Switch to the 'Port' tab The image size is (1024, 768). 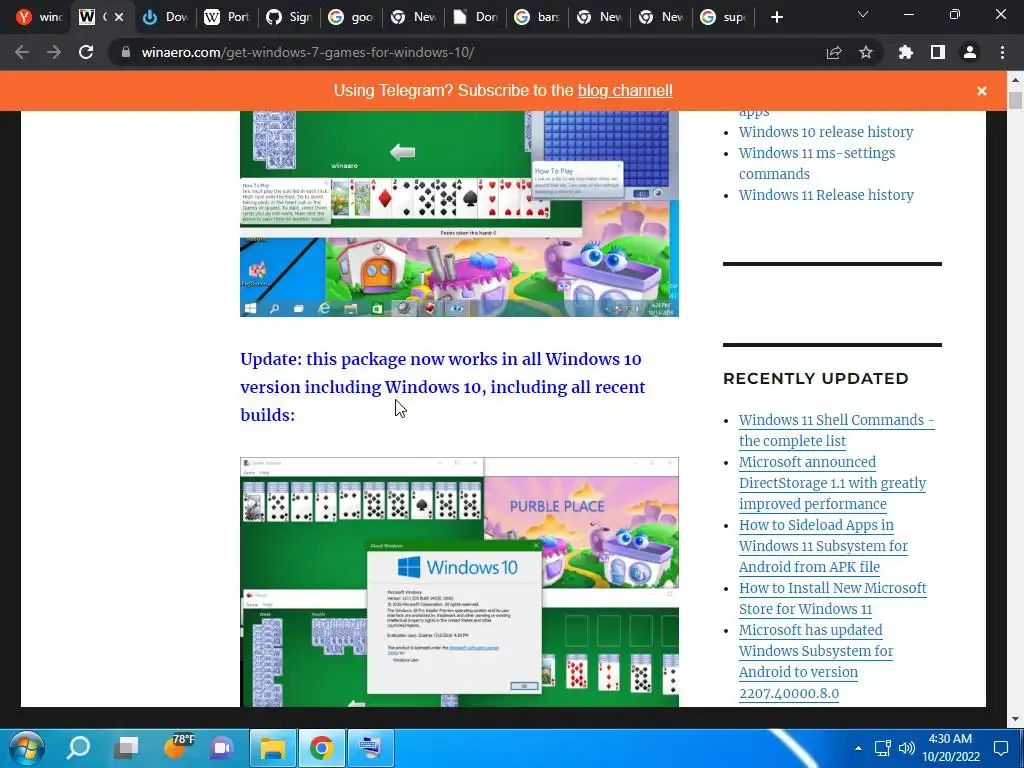227,17
